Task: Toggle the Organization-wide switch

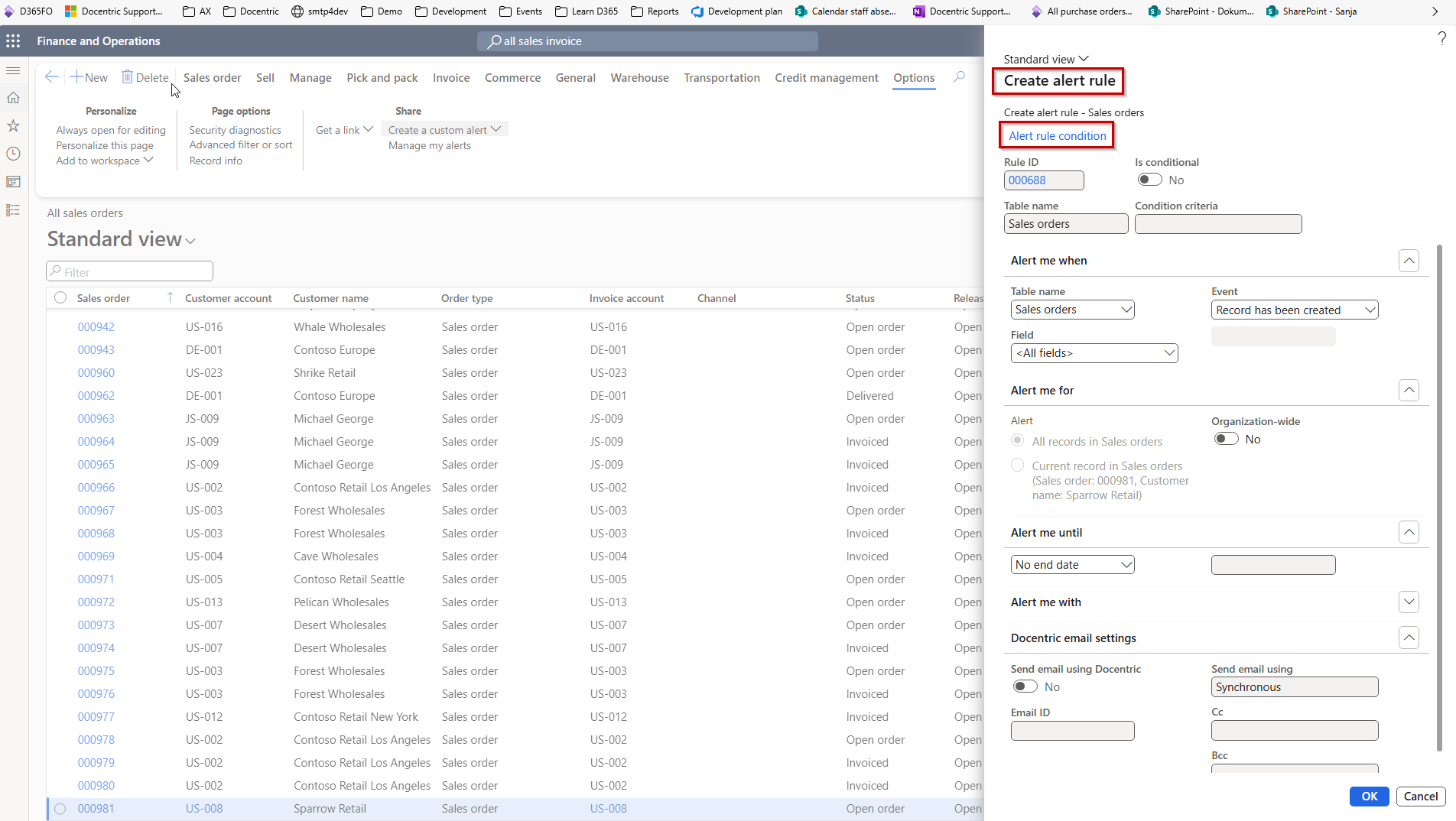Action: 1226,439
